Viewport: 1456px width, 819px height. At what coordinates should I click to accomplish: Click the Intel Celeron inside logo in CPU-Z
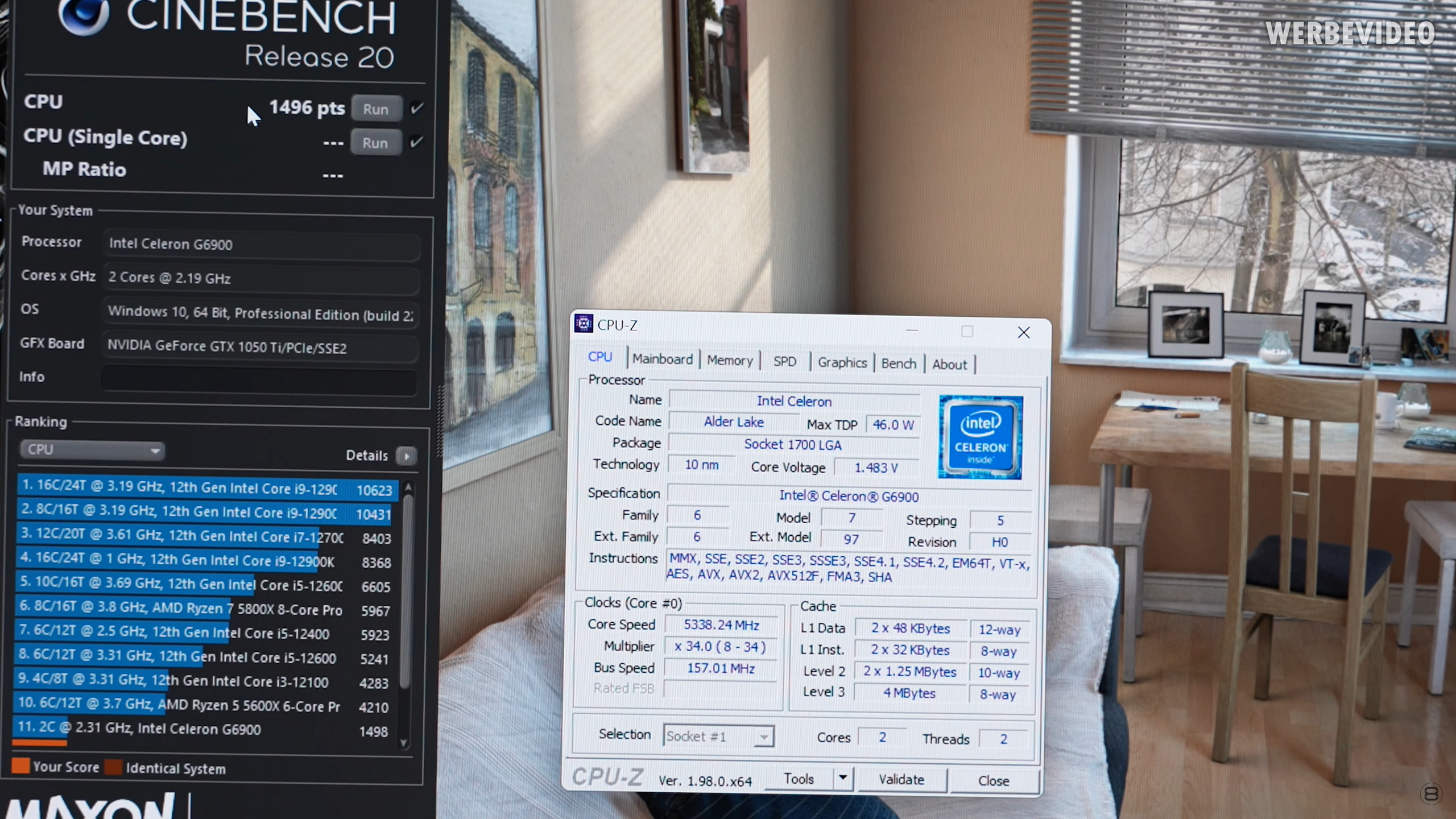pos(981,437)
